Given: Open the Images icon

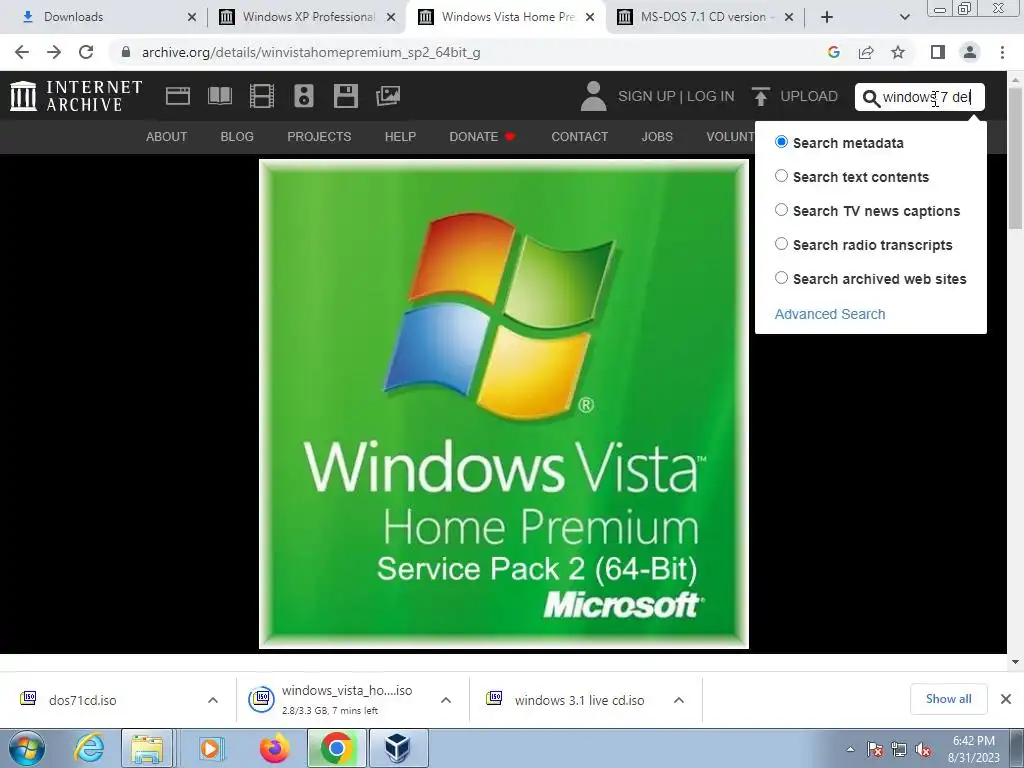Looking at the screenshot, I should 388,96.
